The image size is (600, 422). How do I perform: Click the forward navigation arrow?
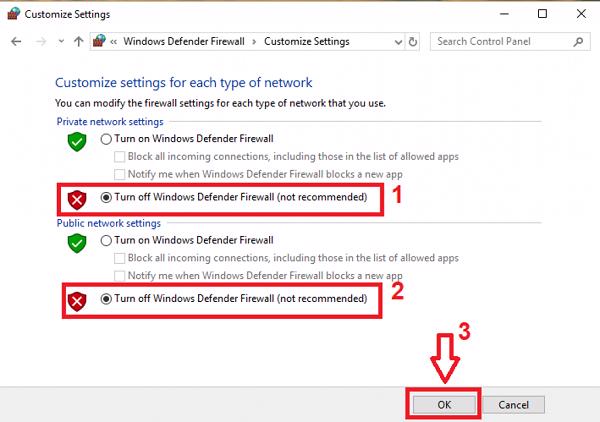pyautogui.click(x=39, y=42)
